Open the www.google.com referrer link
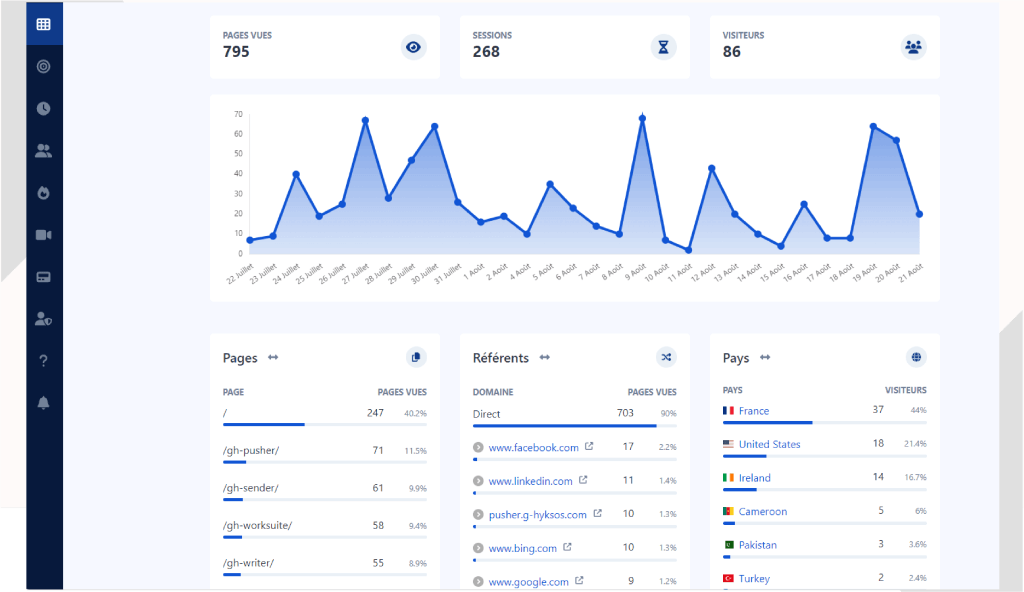 [528, 582]
